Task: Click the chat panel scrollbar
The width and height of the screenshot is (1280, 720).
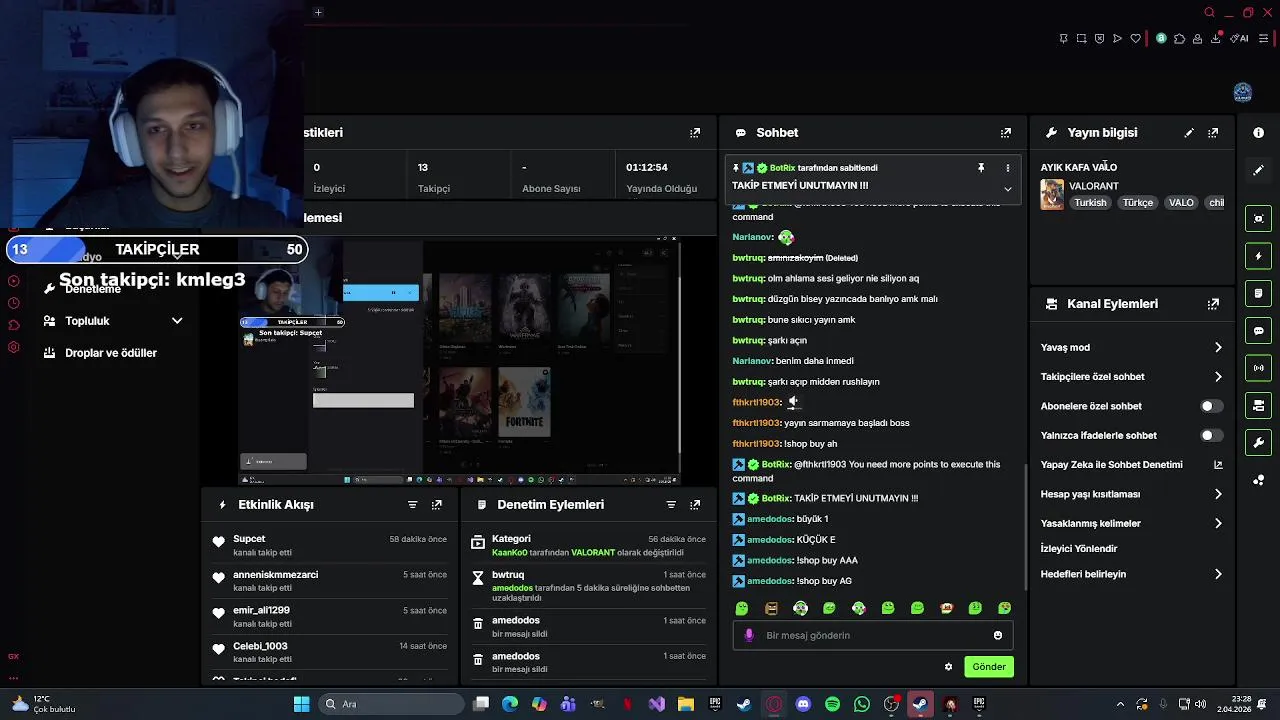Action: click(1025, 528)
